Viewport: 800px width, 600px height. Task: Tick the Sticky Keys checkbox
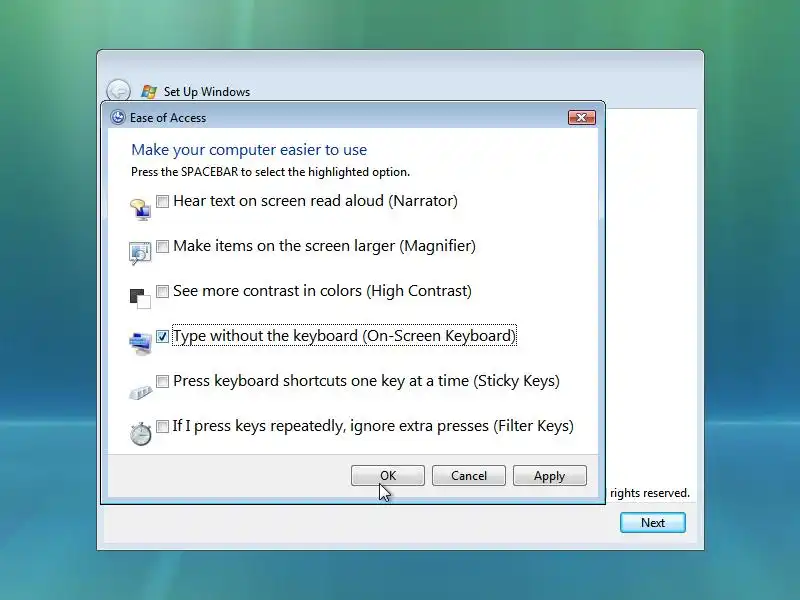[x=162, y=381]
